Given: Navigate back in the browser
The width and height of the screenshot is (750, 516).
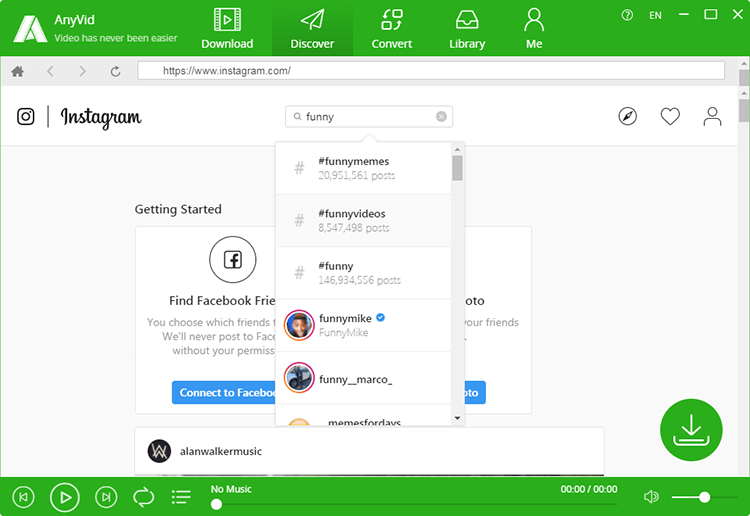Looking at the screenshot, I should (50, 71).
